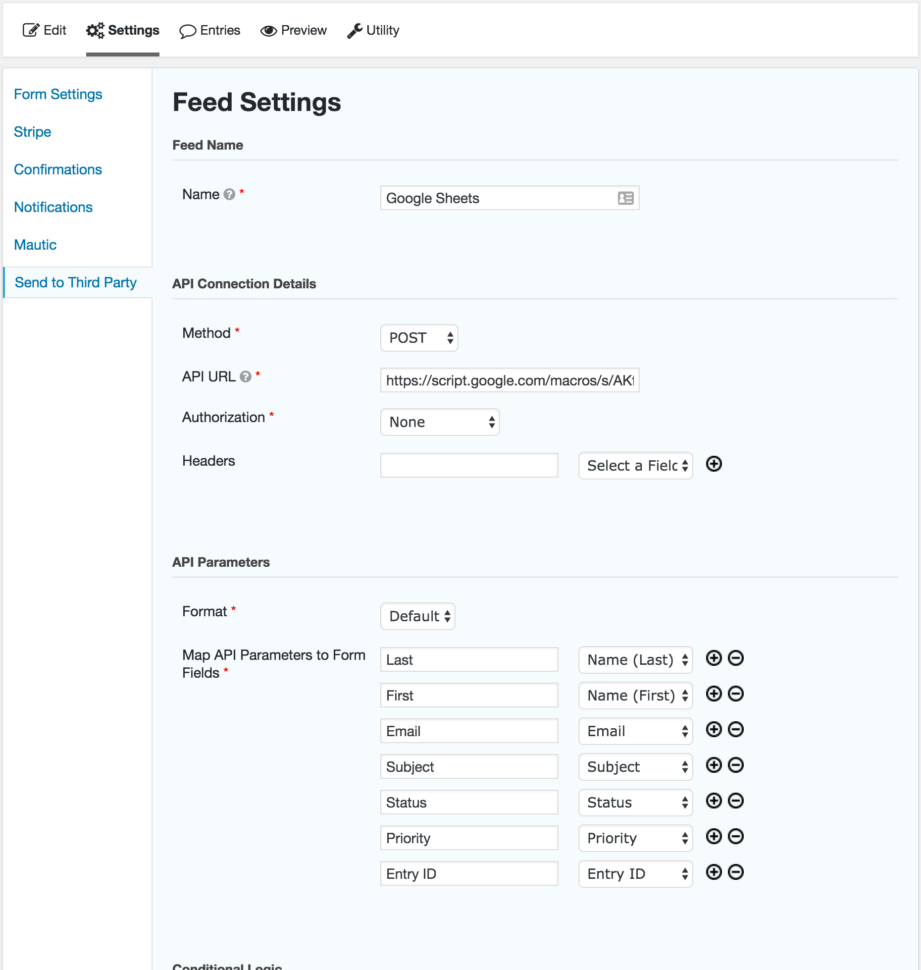Select the Settings tab
The image size is (921, 970).
click(x=122, y=30)
